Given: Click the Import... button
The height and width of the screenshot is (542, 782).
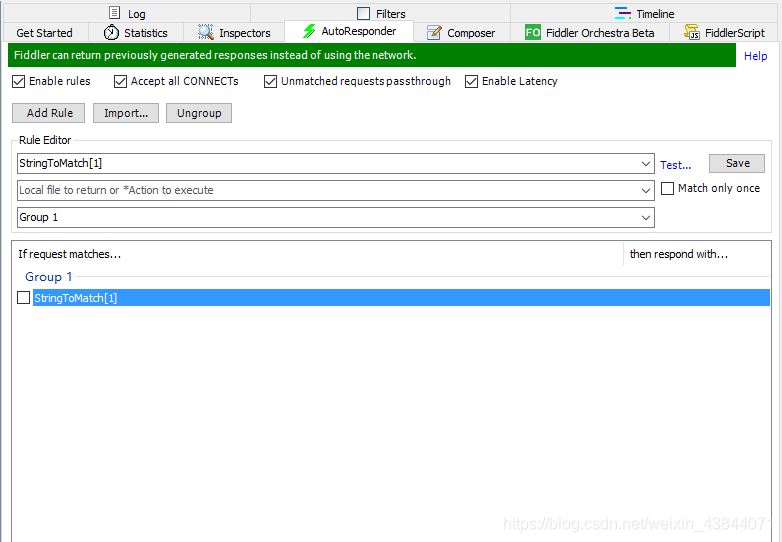Looking at the screenshot, I should tap(126, 113).
